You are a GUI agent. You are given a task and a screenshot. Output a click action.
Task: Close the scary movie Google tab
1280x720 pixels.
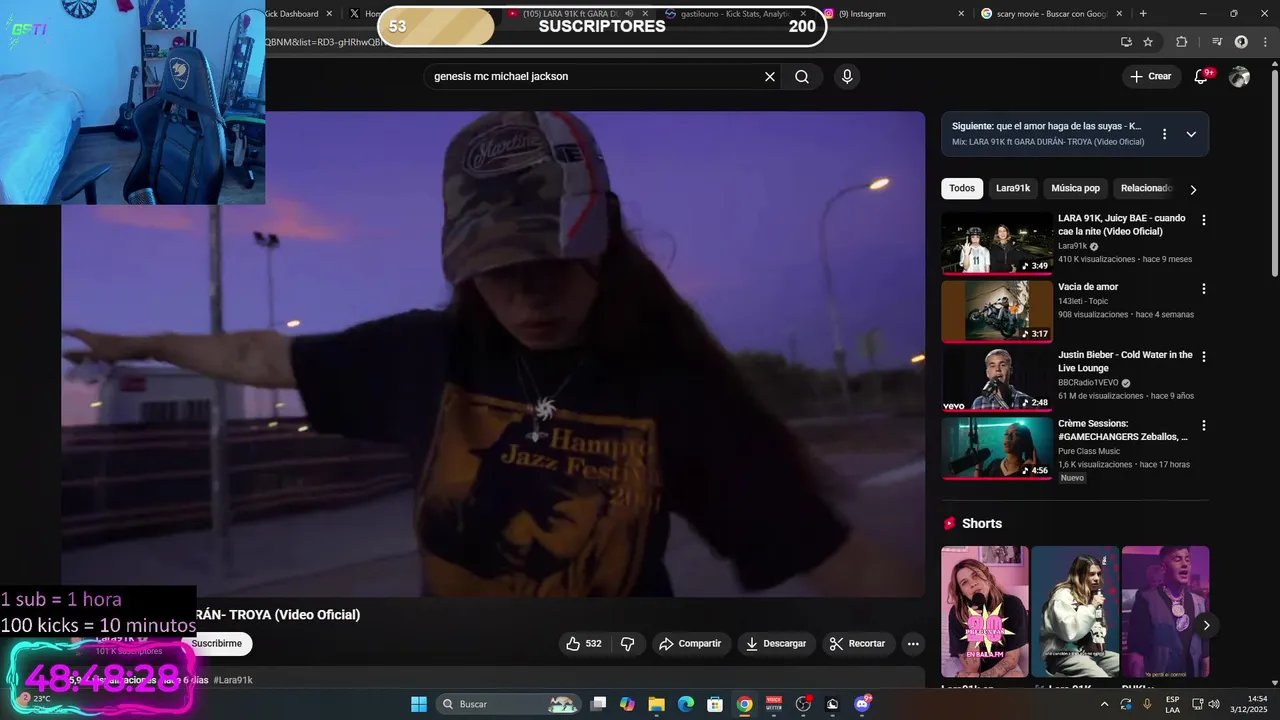click(x=1119, y=14)
